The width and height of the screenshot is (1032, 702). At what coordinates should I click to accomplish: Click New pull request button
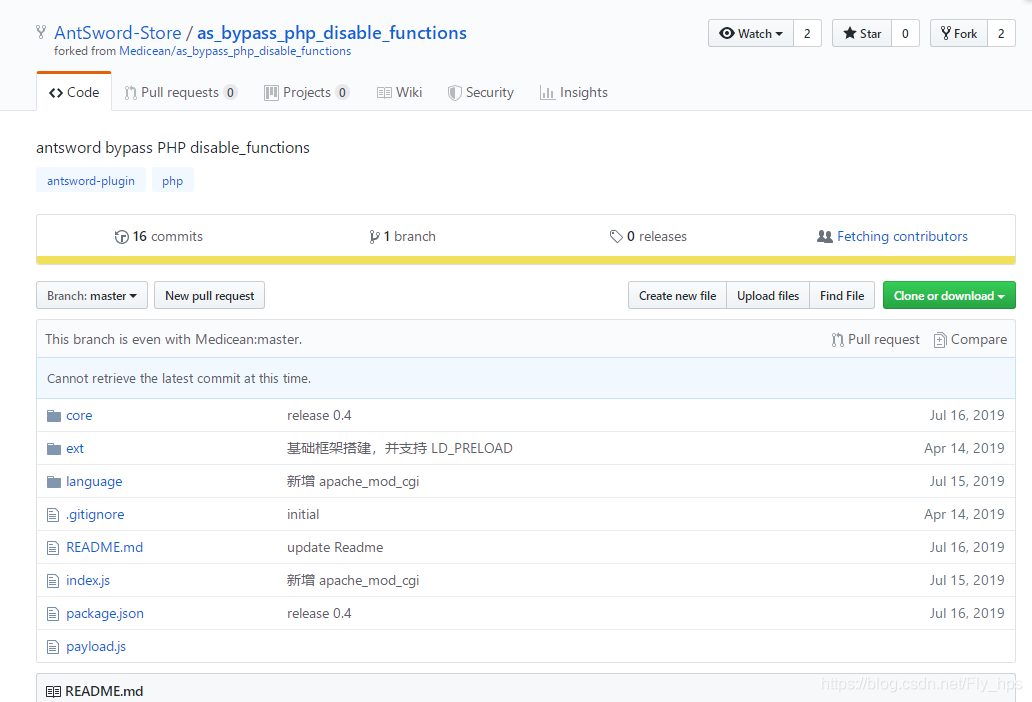[209, 295]
